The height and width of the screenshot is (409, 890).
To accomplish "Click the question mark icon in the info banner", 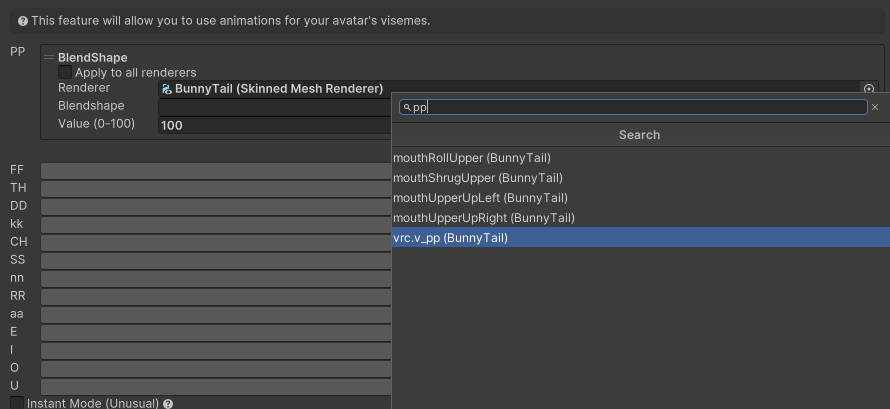I will [x=22, y=21].
